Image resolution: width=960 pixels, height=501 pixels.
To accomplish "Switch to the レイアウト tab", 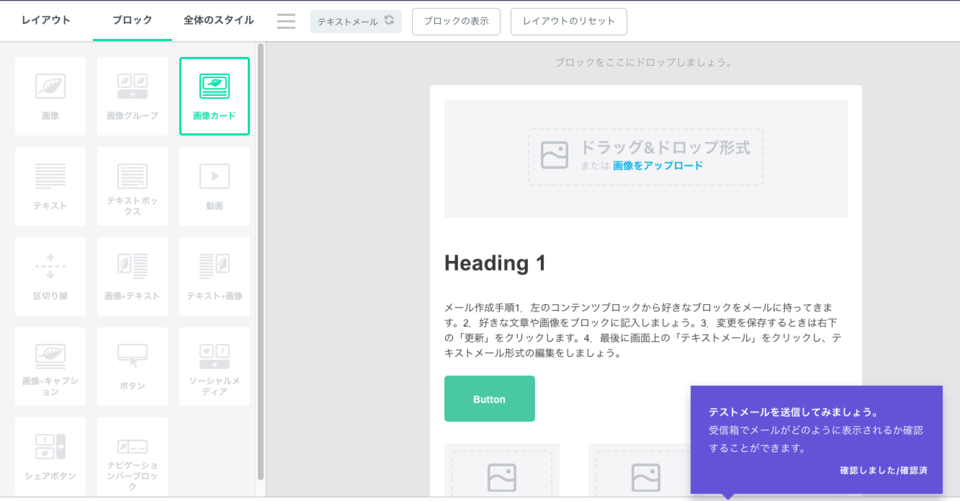I will coord(46,20).
